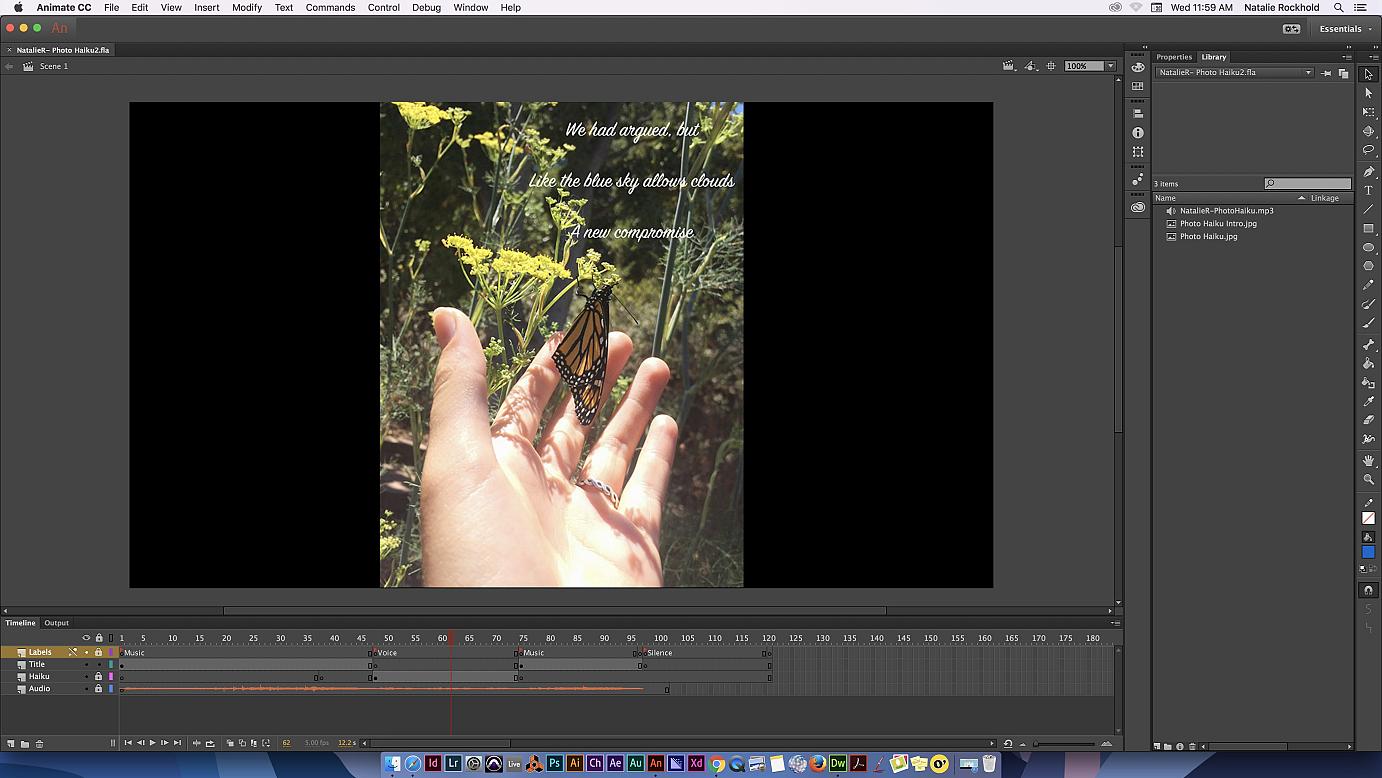Click the blue Fill color swatch

[1368, 552]
